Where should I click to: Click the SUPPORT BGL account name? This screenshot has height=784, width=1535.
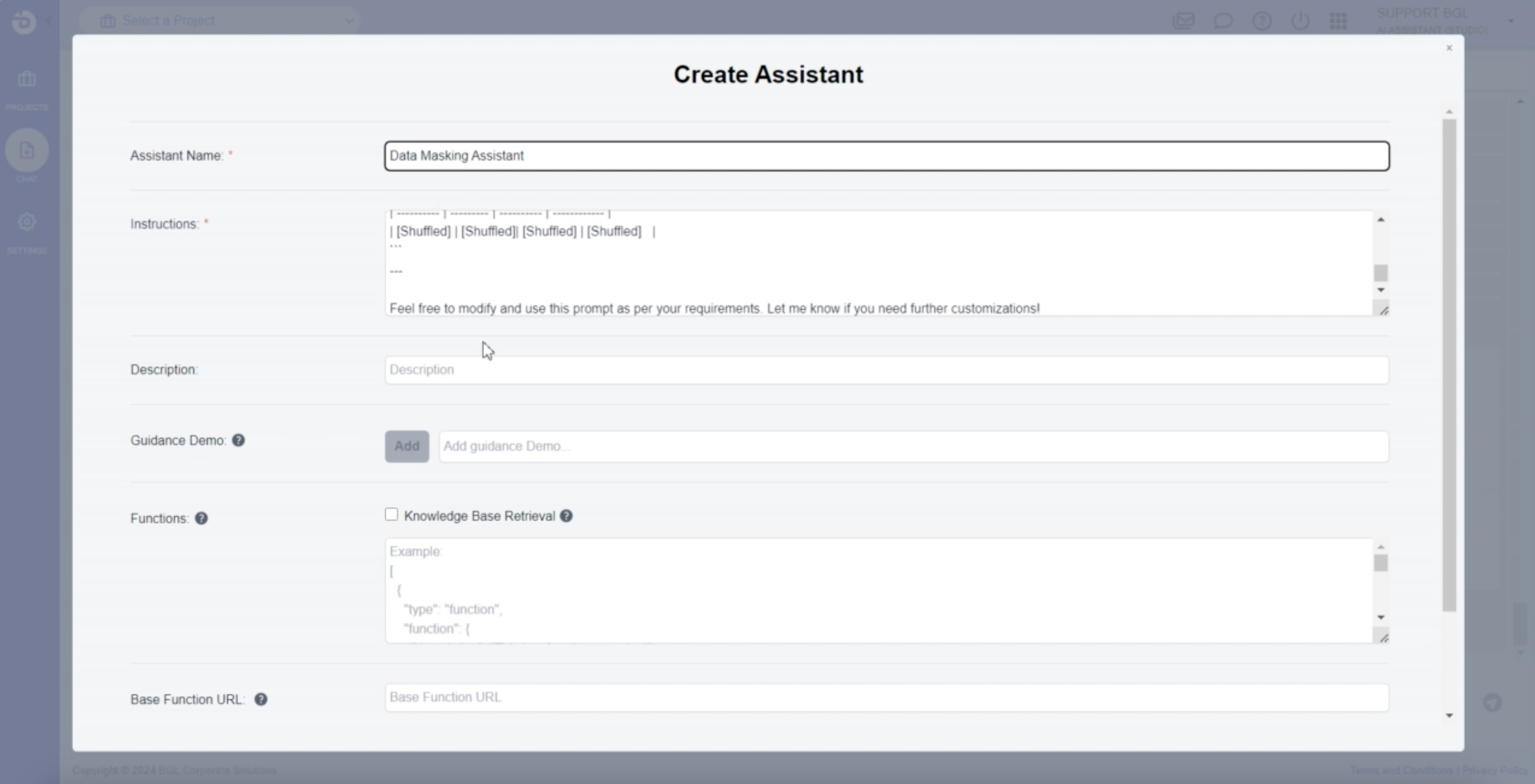1423,13
